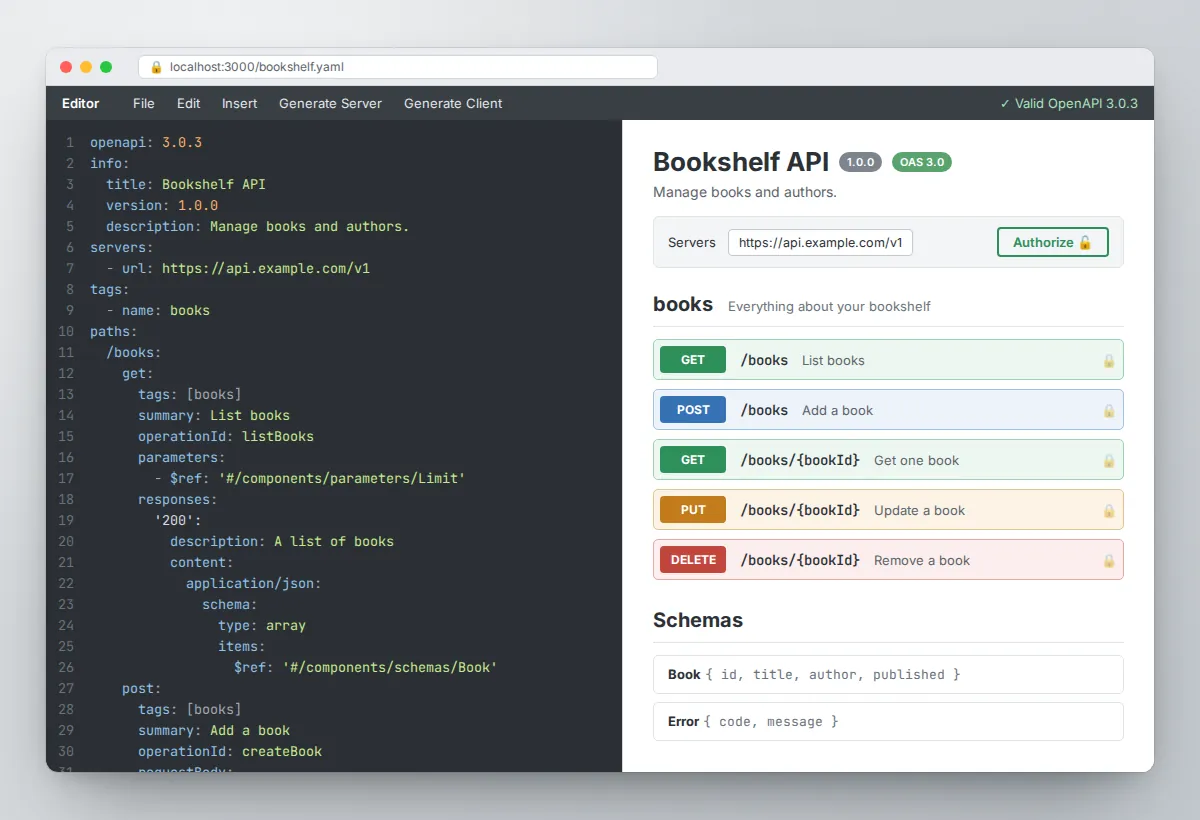Click editor line 'operationId: createBook'
Image resolution: width=1200 pixels, height=820 pixels.
(x=230, y=751)
